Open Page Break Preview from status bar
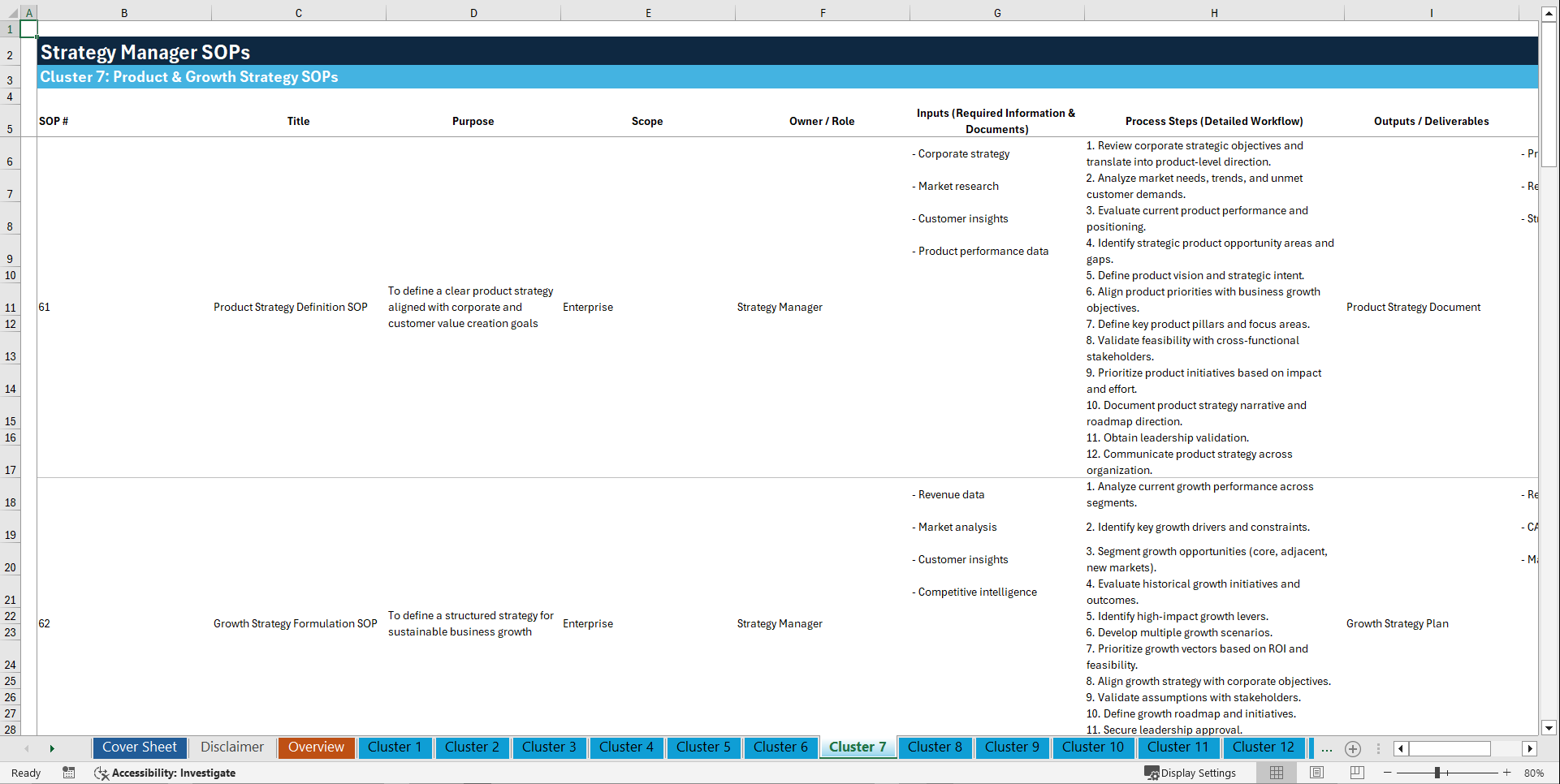Image resolution: width=1560 pixels, height=784 pixels. 1355,773
